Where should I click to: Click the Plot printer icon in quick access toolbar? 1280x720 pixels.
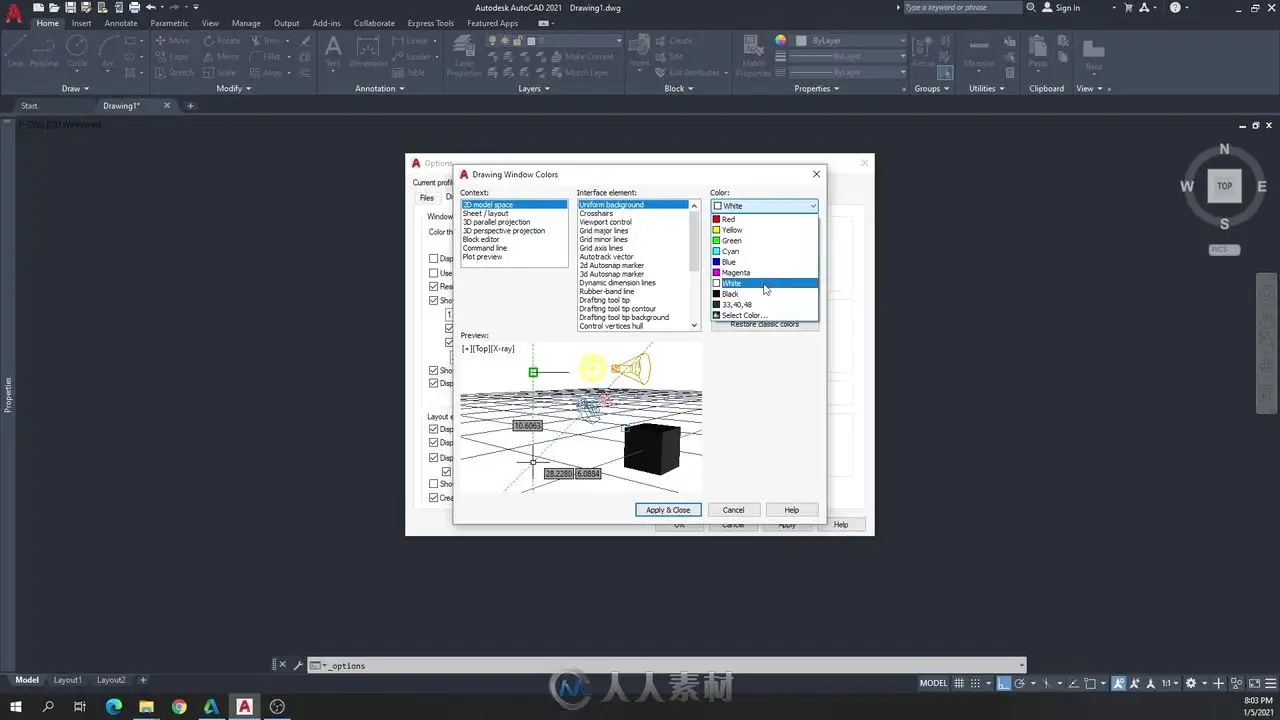tap(134, 7)
